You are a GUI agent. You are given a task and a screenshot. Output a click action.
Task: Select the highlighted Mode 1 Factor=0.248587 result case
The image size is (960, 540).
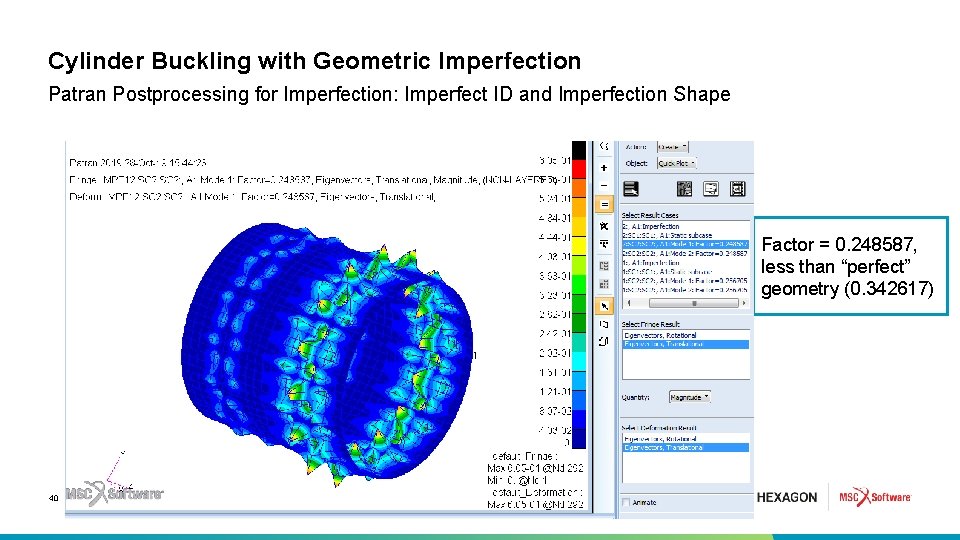(685, 244)
